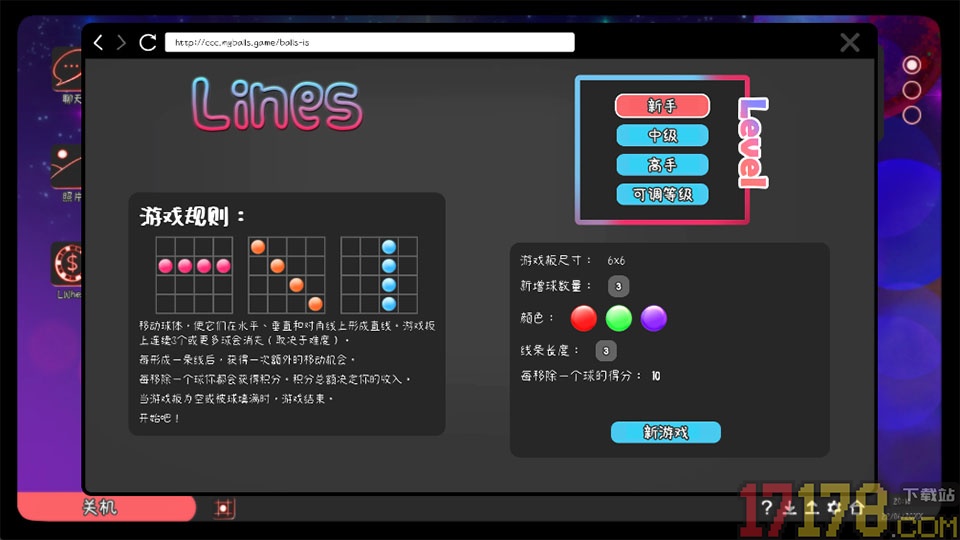Open the Lines game taskbar icon

(224, 508)
